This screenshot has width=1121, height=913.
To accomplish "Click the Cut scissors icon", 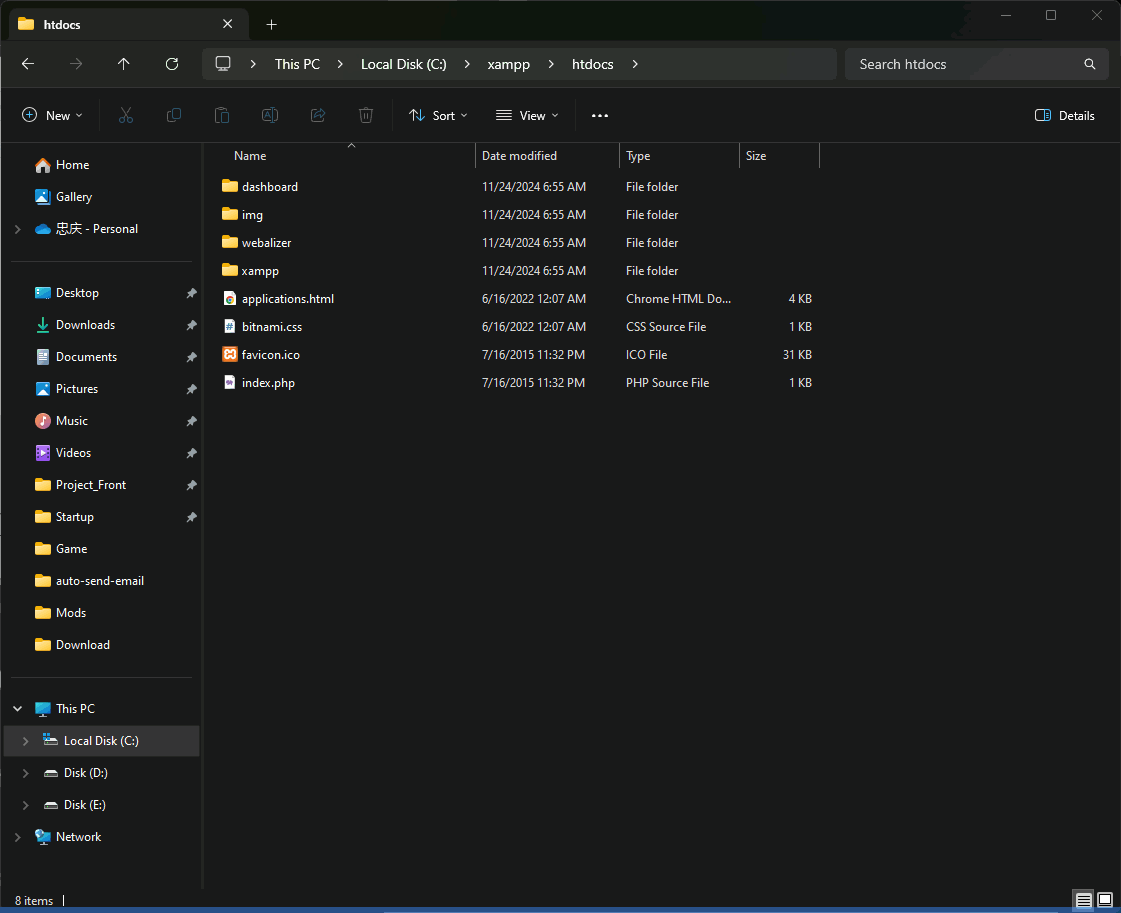I will [126, 115].
